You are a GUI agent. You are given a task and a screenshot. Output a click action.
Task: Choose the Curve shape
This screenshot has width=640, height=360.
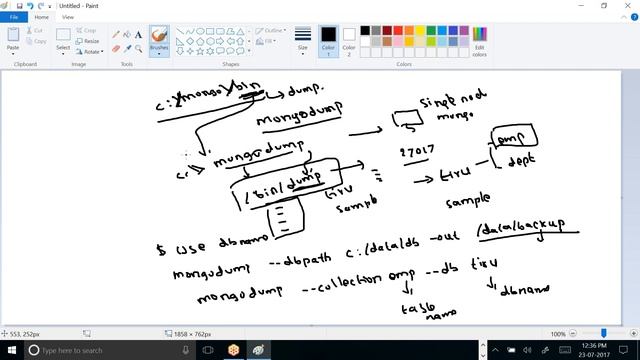tap(190, 31)
